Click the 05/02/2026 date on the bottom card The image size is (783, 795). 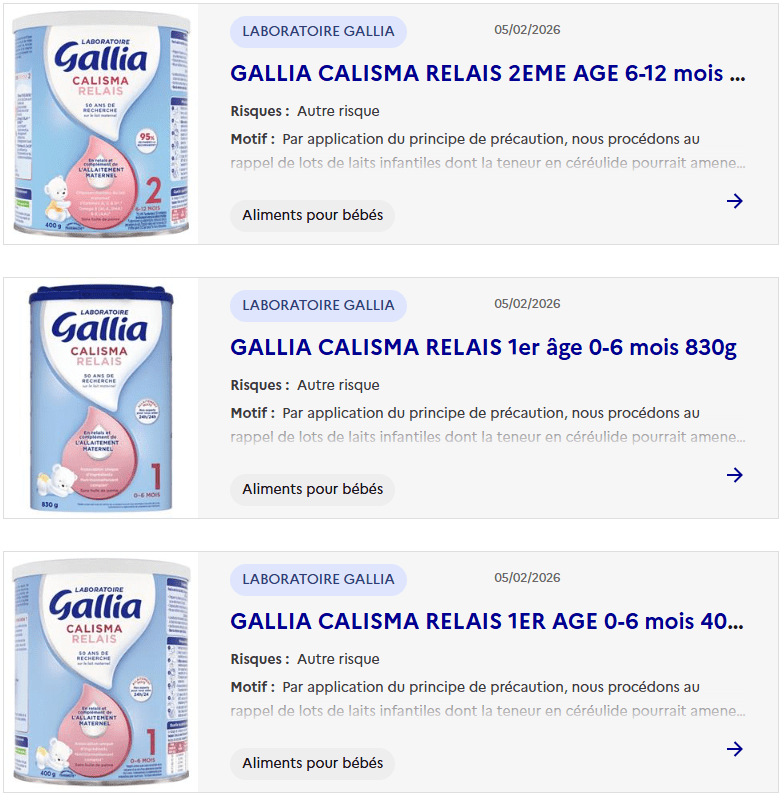(527, 577)
